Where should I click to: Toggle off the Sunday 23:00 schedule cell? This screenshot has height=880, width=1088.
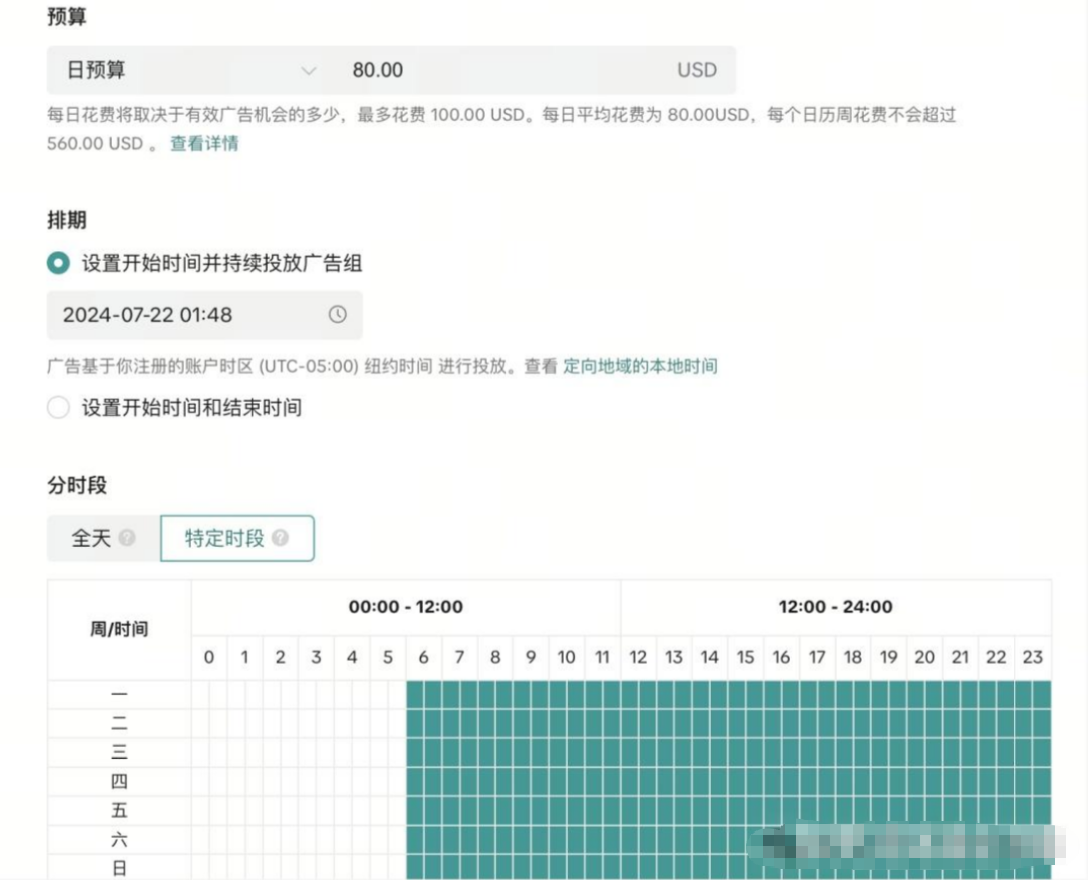pyautogui.click(x=1034, y=869)
